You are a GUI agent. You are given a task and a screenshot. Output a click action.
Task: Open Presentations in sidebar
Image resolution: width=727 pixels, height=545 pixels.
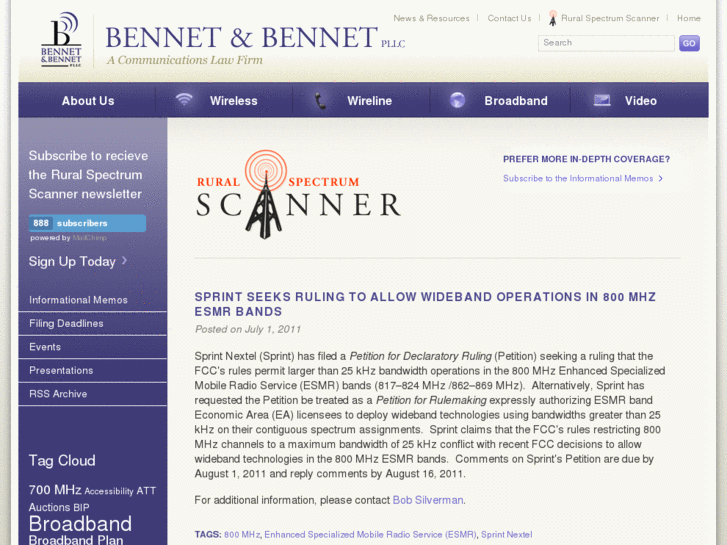(61, 371)
